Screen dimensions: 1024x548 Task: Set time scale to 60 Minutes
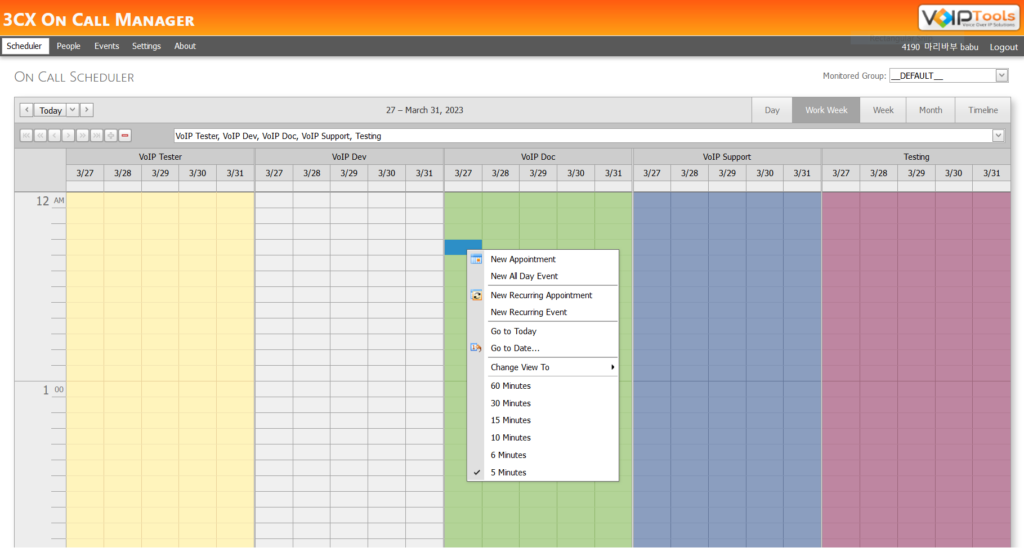click(x=543, y=386)
